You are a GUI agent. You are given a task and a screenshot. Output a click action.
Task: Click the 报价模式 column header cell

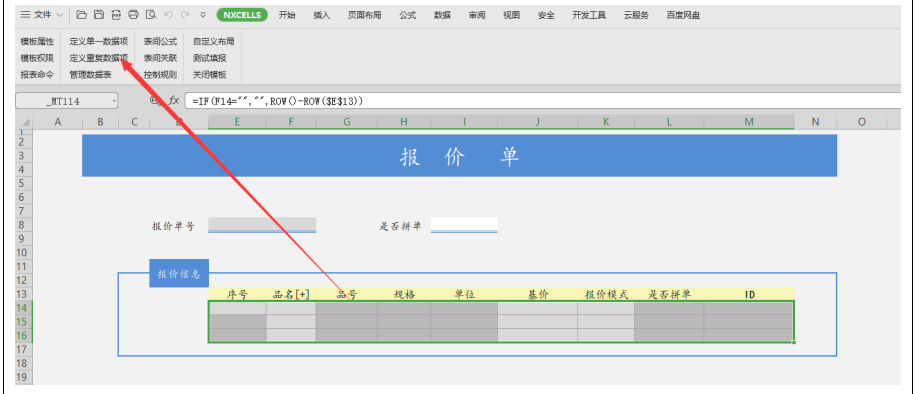coord(606,294)
